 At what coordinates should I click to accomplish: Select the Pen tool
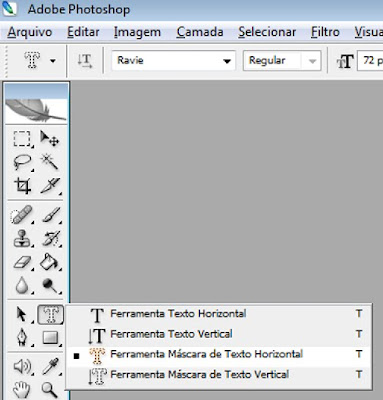(x=22, y=338)
